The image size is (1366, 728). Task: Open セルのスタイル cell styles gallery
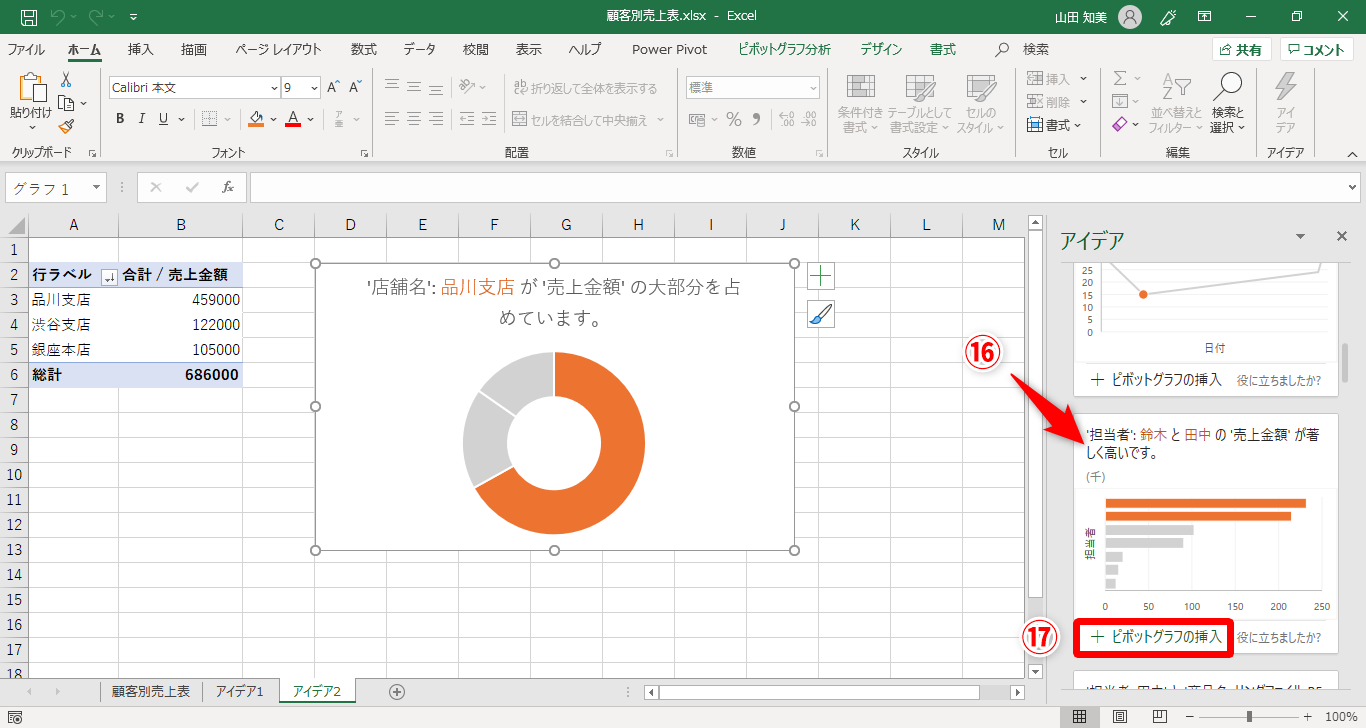pos(980,104)
